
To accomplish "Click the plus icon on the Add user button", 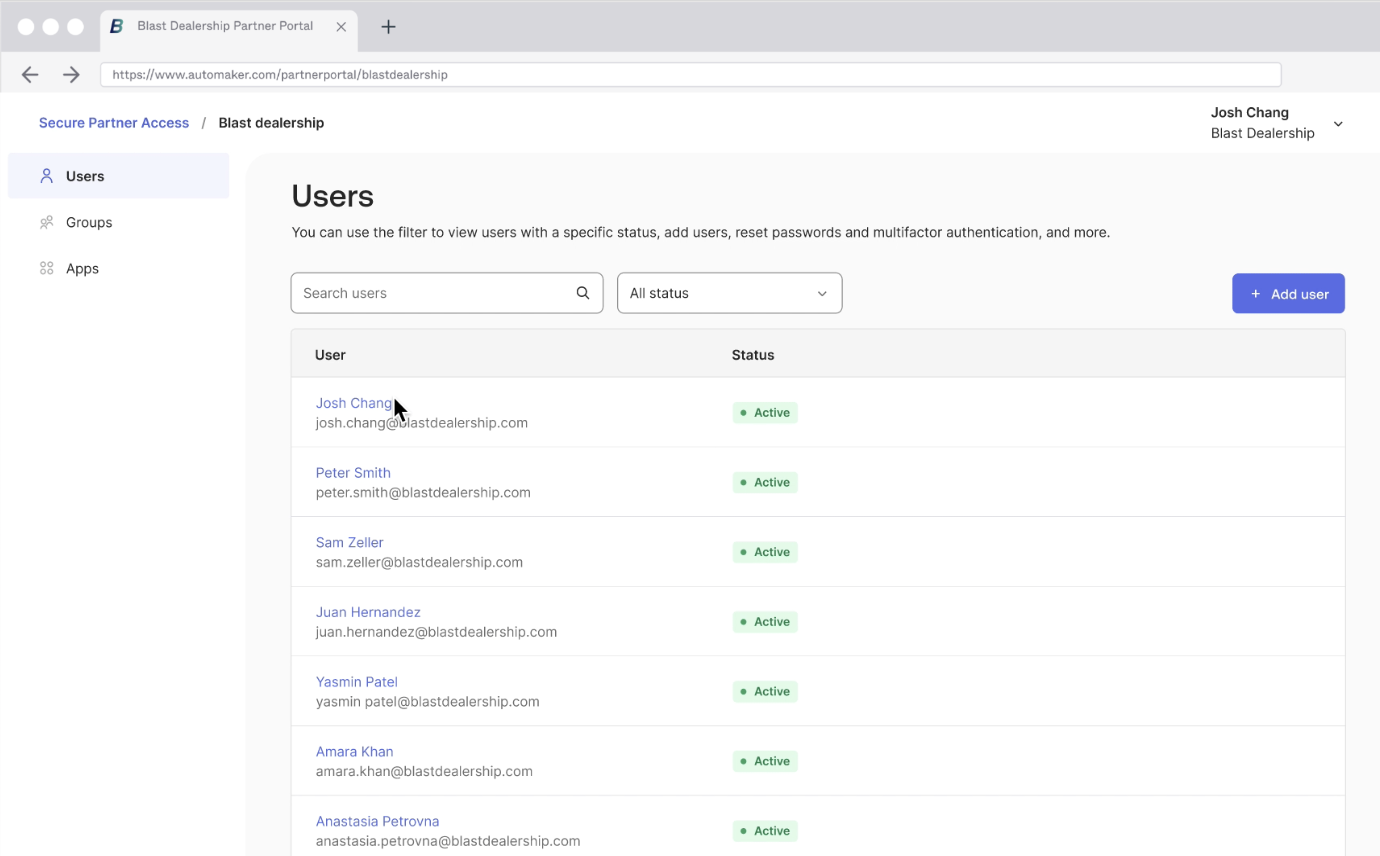I will pyautogui.click(x=1255, y=293).
